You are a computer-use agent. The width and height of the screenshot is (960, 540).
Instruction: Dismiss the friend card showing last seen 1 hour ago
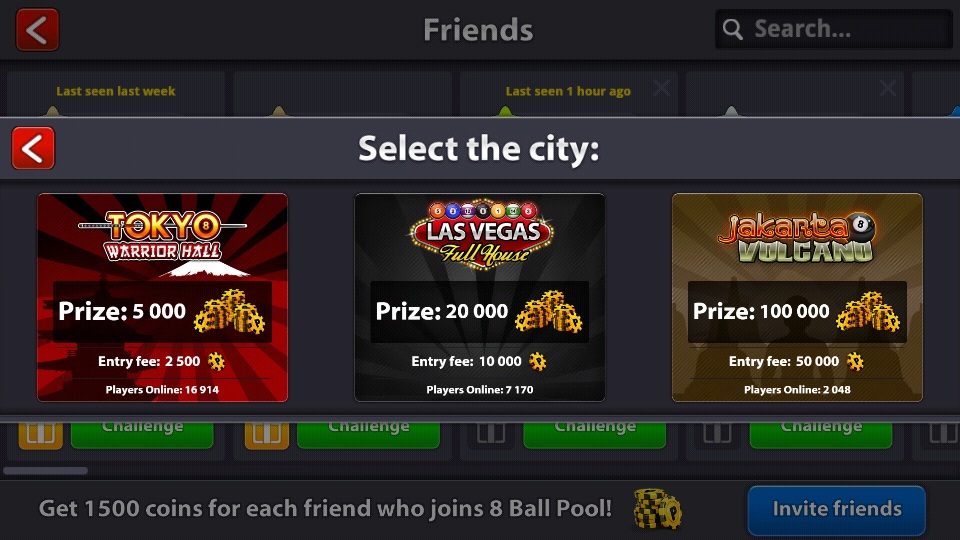(x=661, y=88)
